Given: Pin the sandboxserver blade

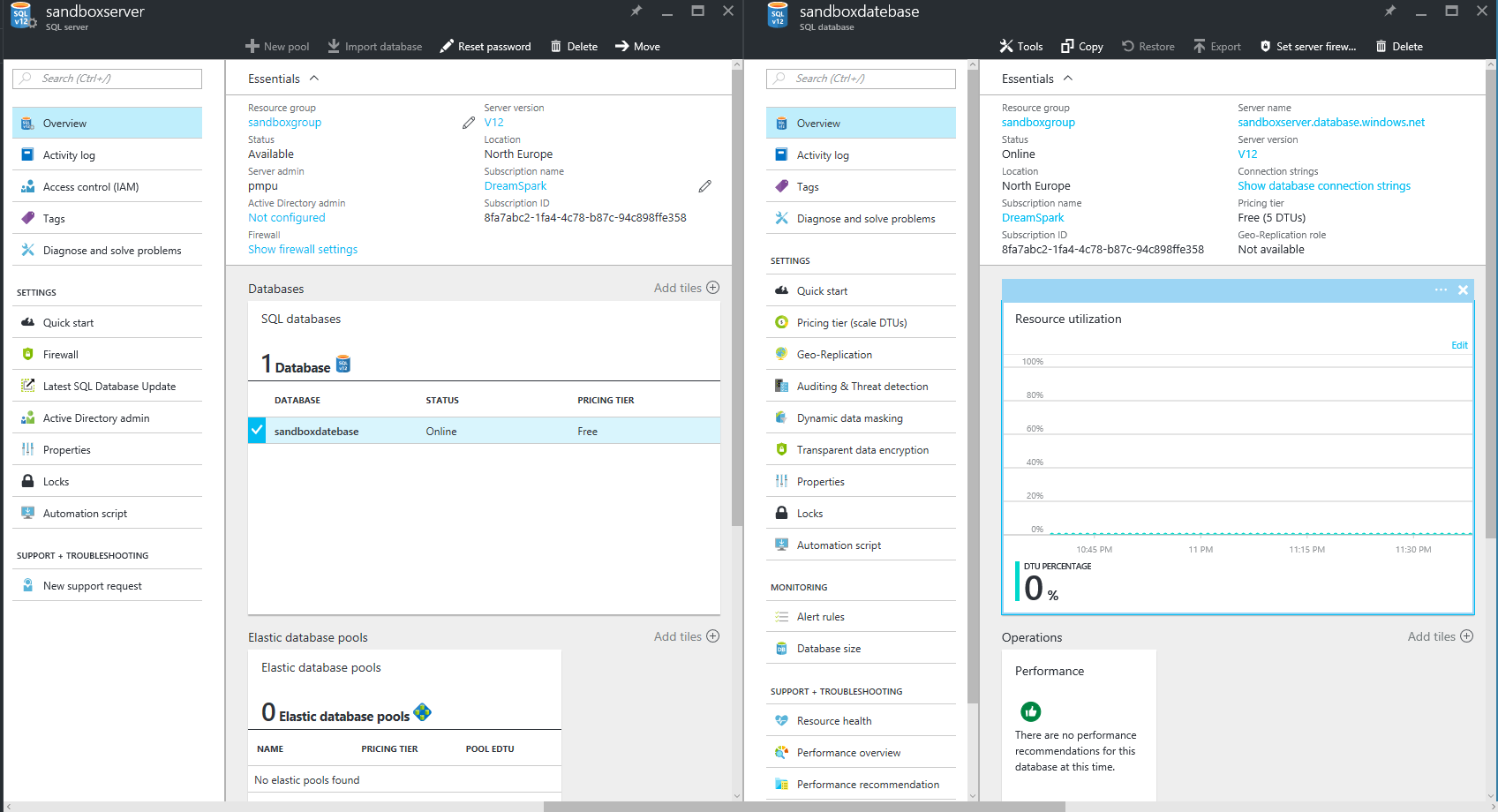Looking at the screenshot, I should [636, 11].
